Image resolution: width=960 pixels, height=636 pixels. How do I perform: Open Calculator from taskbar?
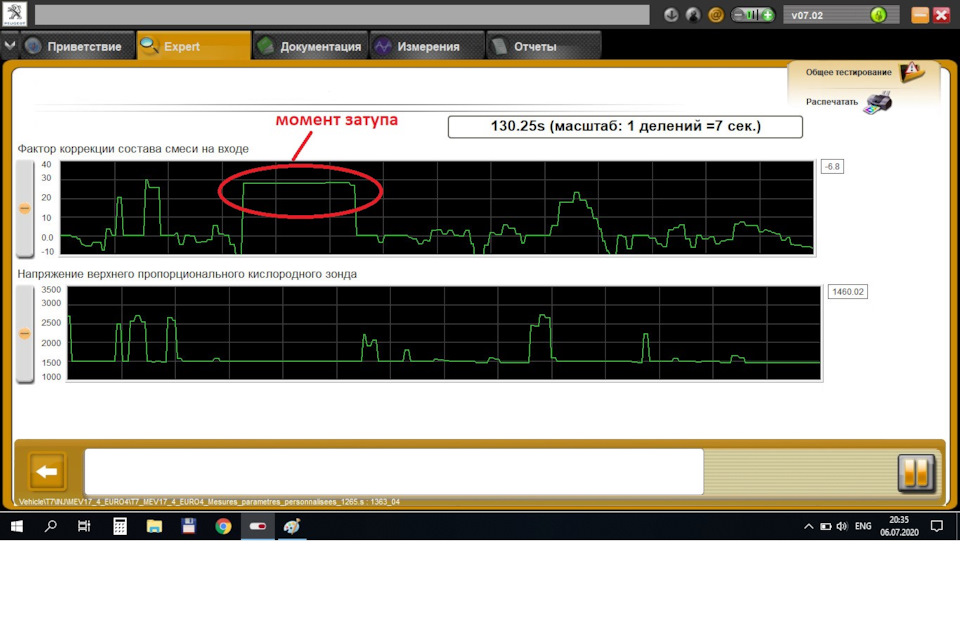click(x=119, y=526)
